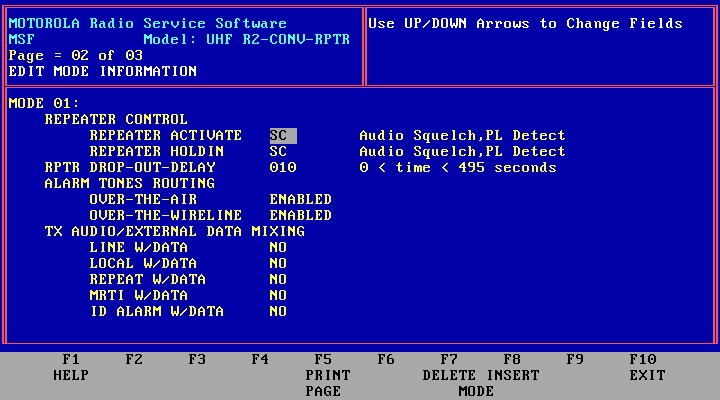
Task: Click F10 EXIT to leave screen
Action: click(647, 367)
